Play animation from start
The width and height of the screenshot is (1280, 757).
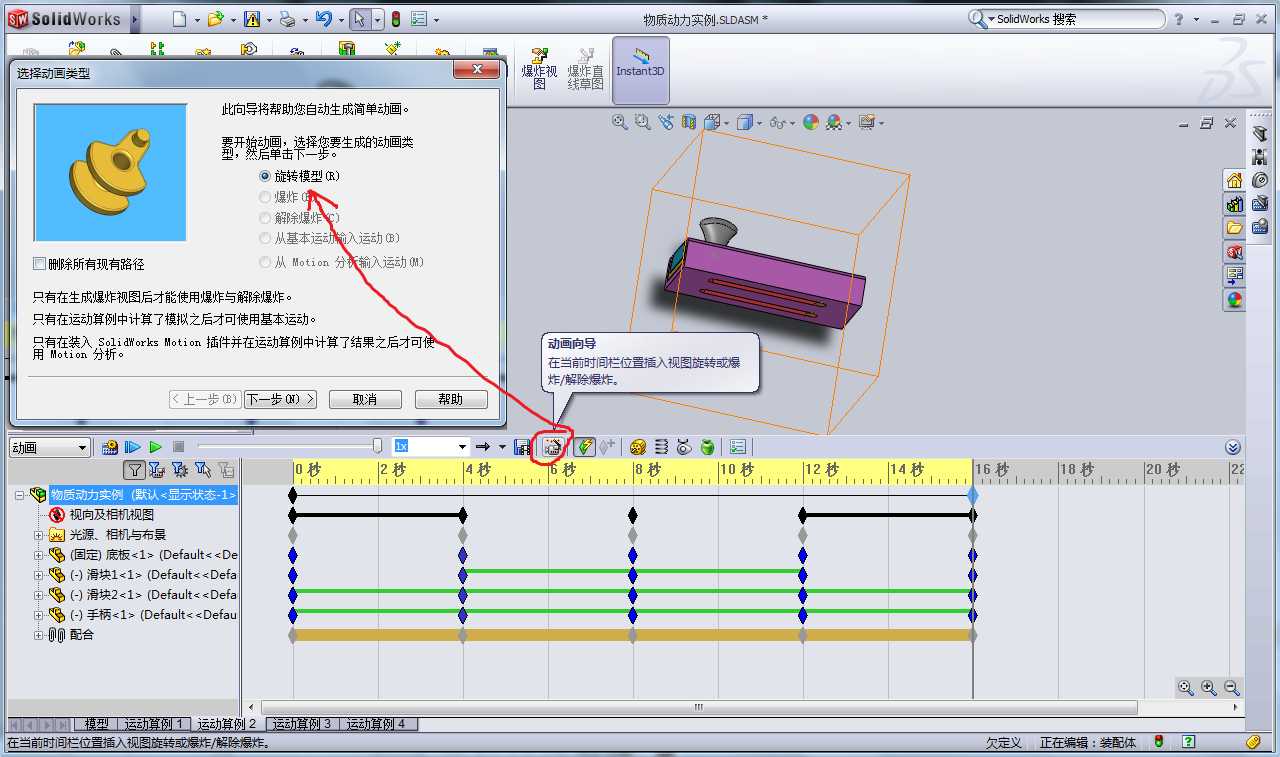tap(133, 447)
